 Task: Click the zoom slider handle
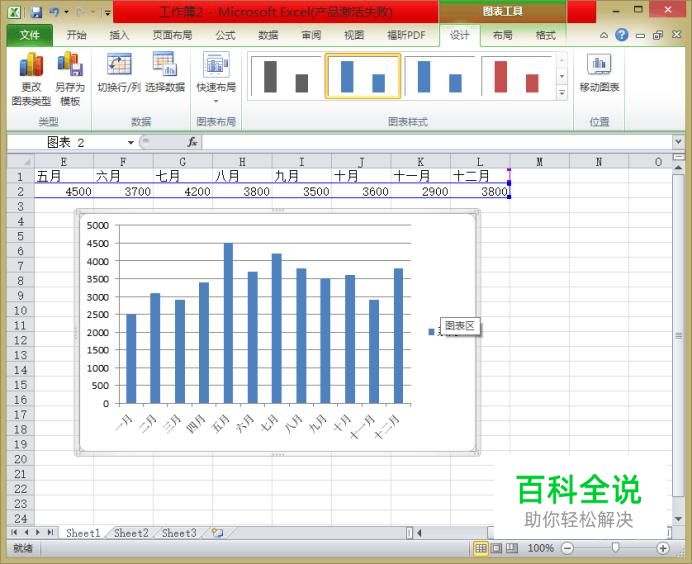click(x=615, y=548)
